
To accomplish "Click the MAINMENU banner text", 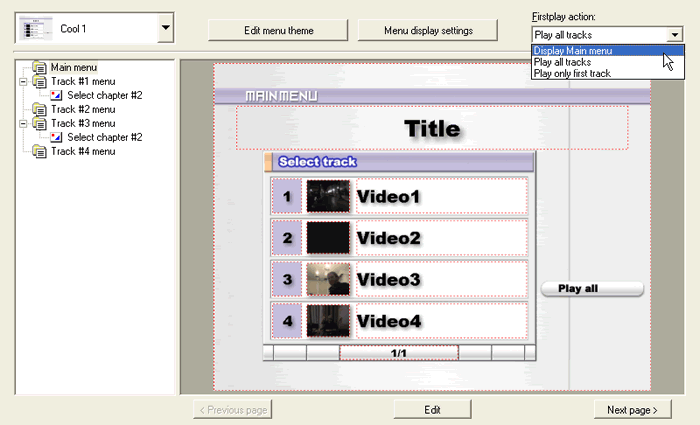I will click(281, 96).
